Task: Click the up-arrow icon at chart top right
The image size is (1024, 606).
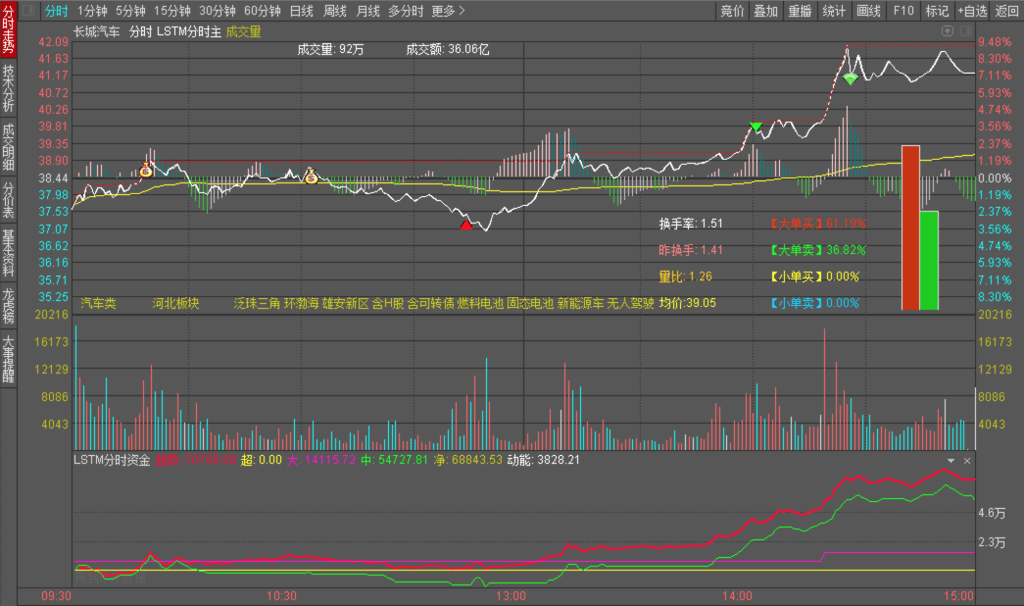Action: pyautogui.click(x=947, y=31)
